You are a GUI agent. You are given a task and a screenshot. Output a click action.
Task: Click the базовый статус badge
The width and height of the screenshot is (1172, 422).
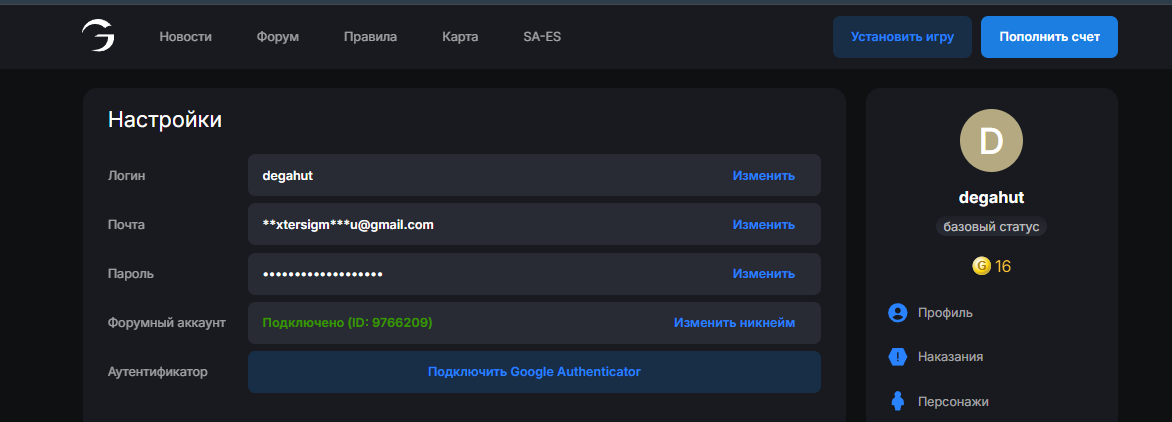tap(991, 227)
